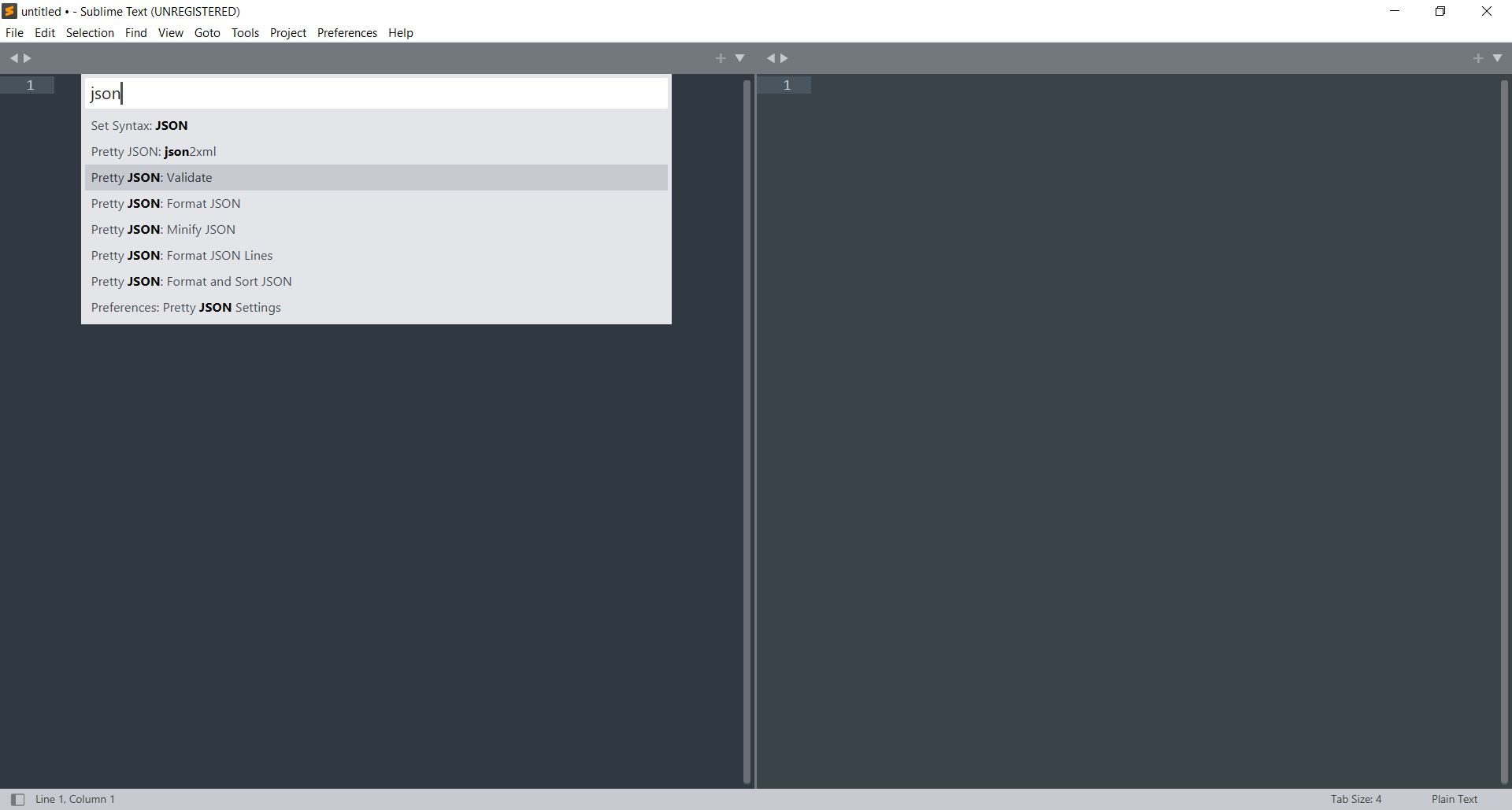Click line number 1 in the left pane gutter
1512x810 pixels.
coord(31,85)
